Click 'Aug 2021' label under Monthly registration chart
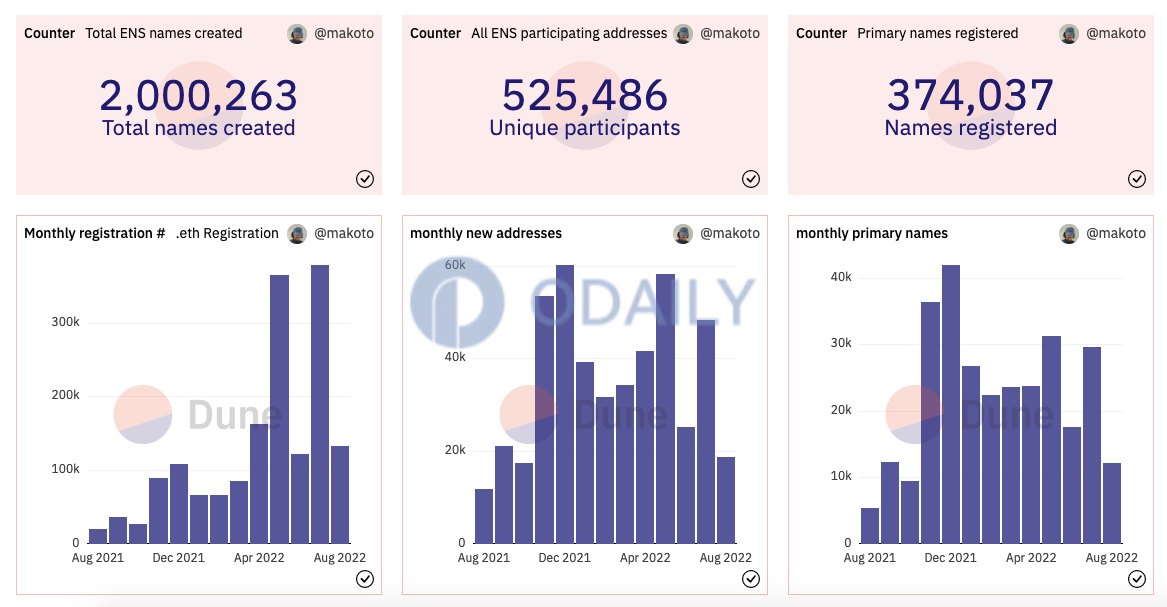The image size is (1167, 607). click(x=97, y=558)
